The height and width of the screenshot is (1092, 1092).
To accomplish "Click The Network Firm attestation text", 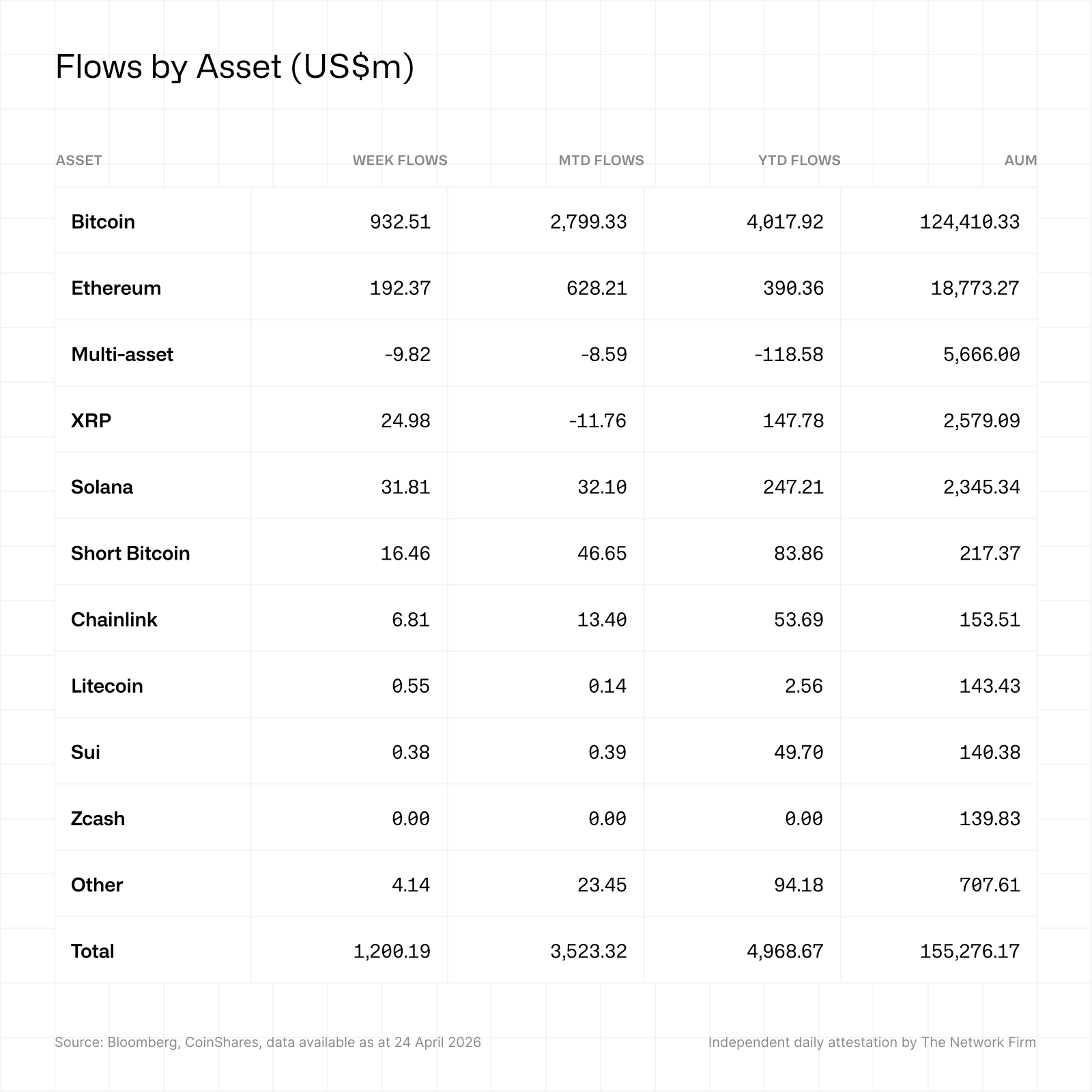I will 872,1042.
